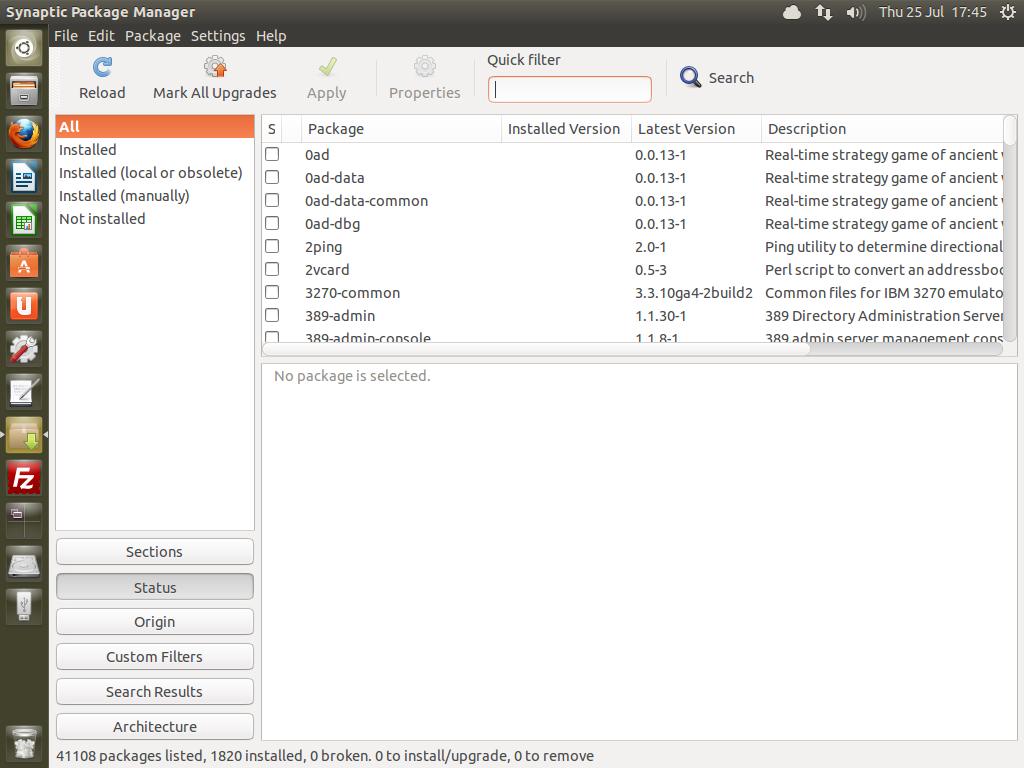Sort by Installed Version column header

coord(564,129)
